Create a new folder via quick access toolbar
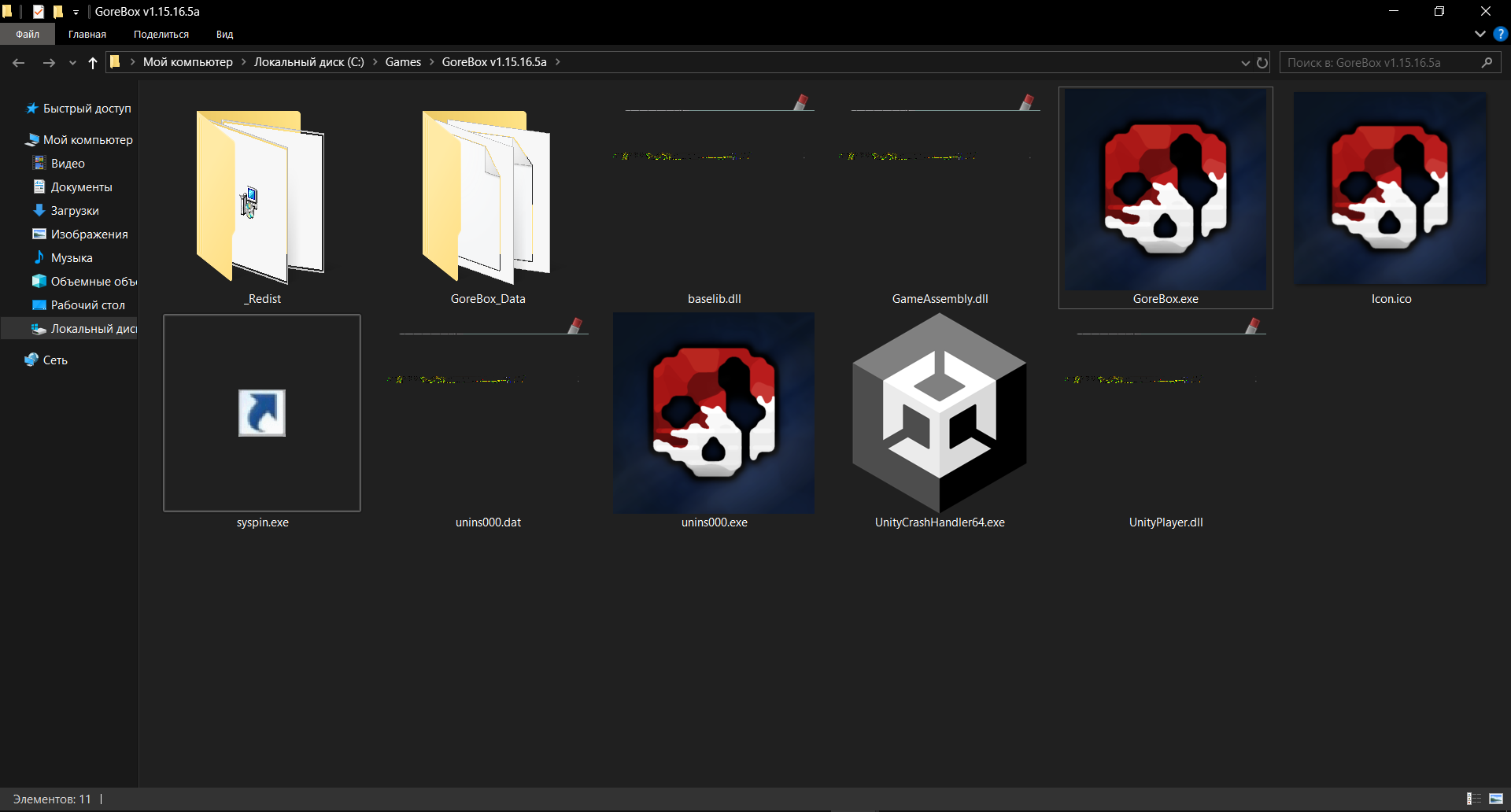The width and height of the screenshot is (1511, 812). click(x=57, y=11)
